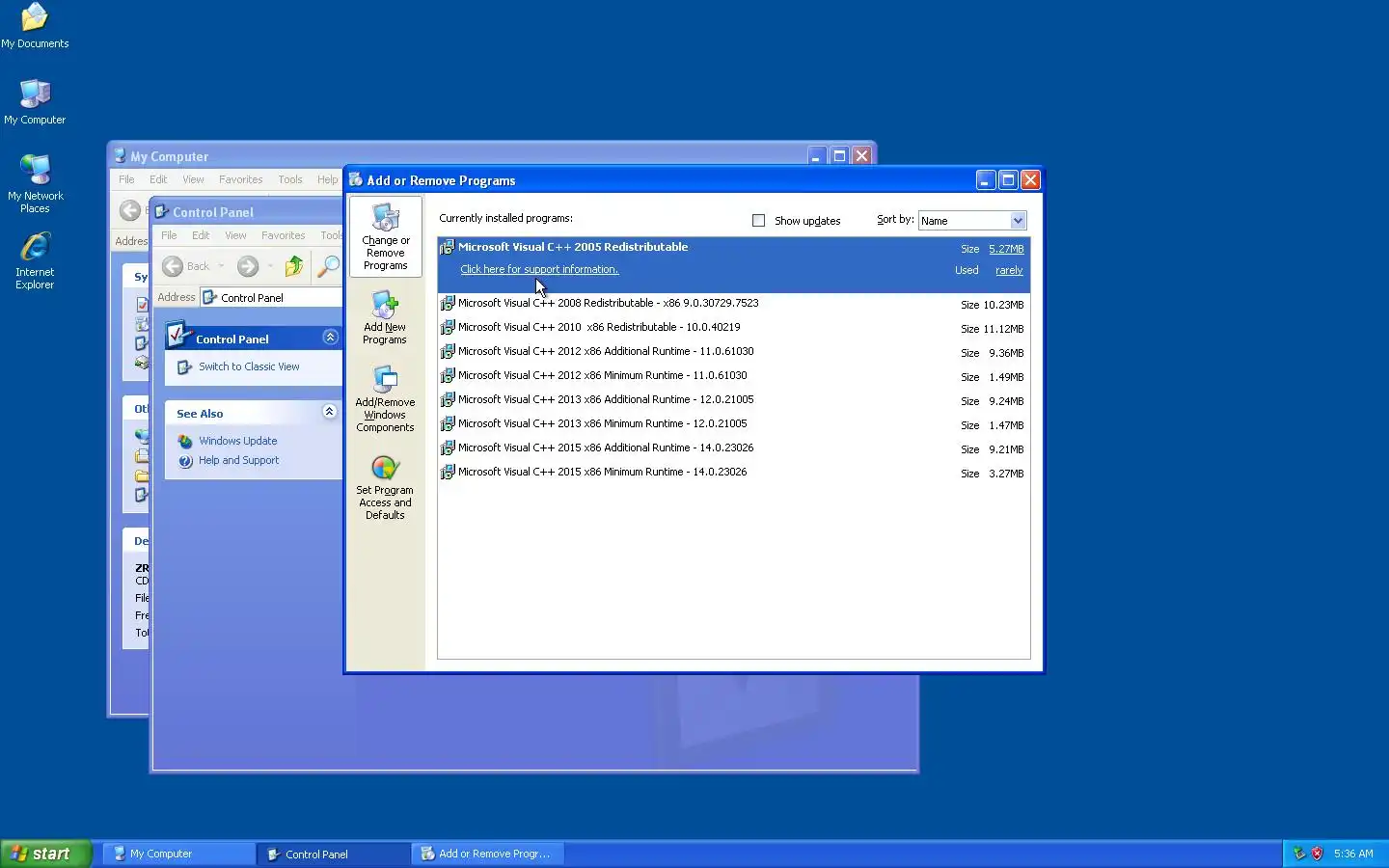Screen dimensions: 1389x868
Task: Select Microsoft Visual C++ 2008 Redistributable row text
Action: point(609,303)
